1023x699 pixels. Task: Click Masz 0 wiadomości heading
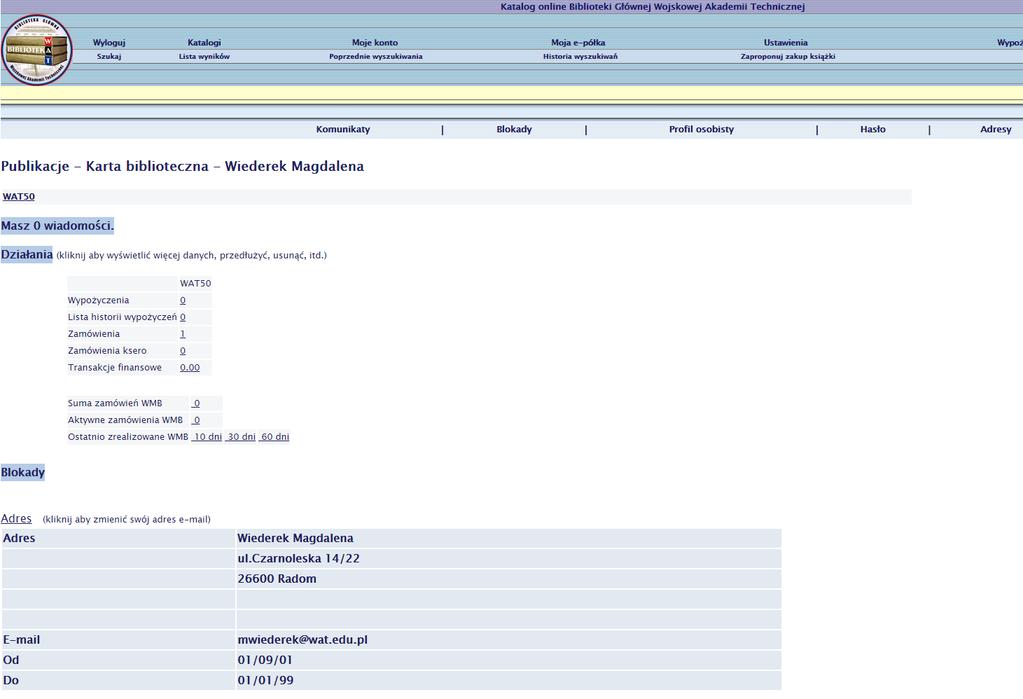(57, 226)
